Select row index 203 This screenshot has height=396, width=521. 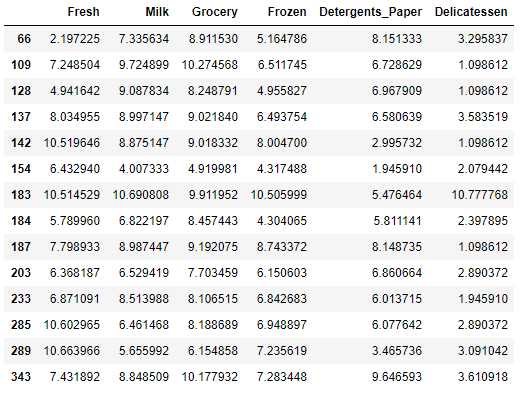pos(21,273)
